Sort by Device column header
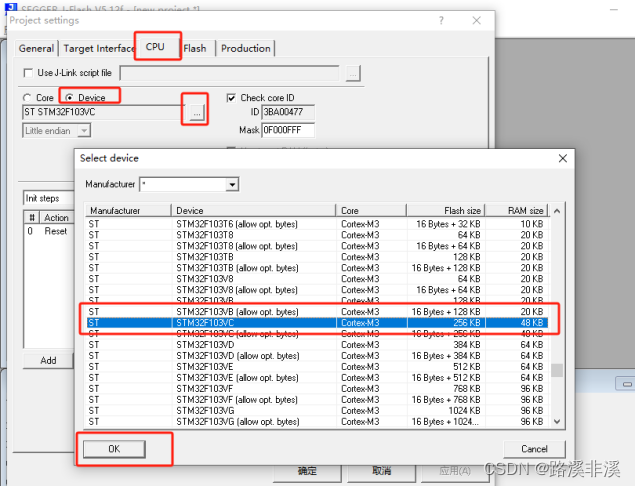 254,210
